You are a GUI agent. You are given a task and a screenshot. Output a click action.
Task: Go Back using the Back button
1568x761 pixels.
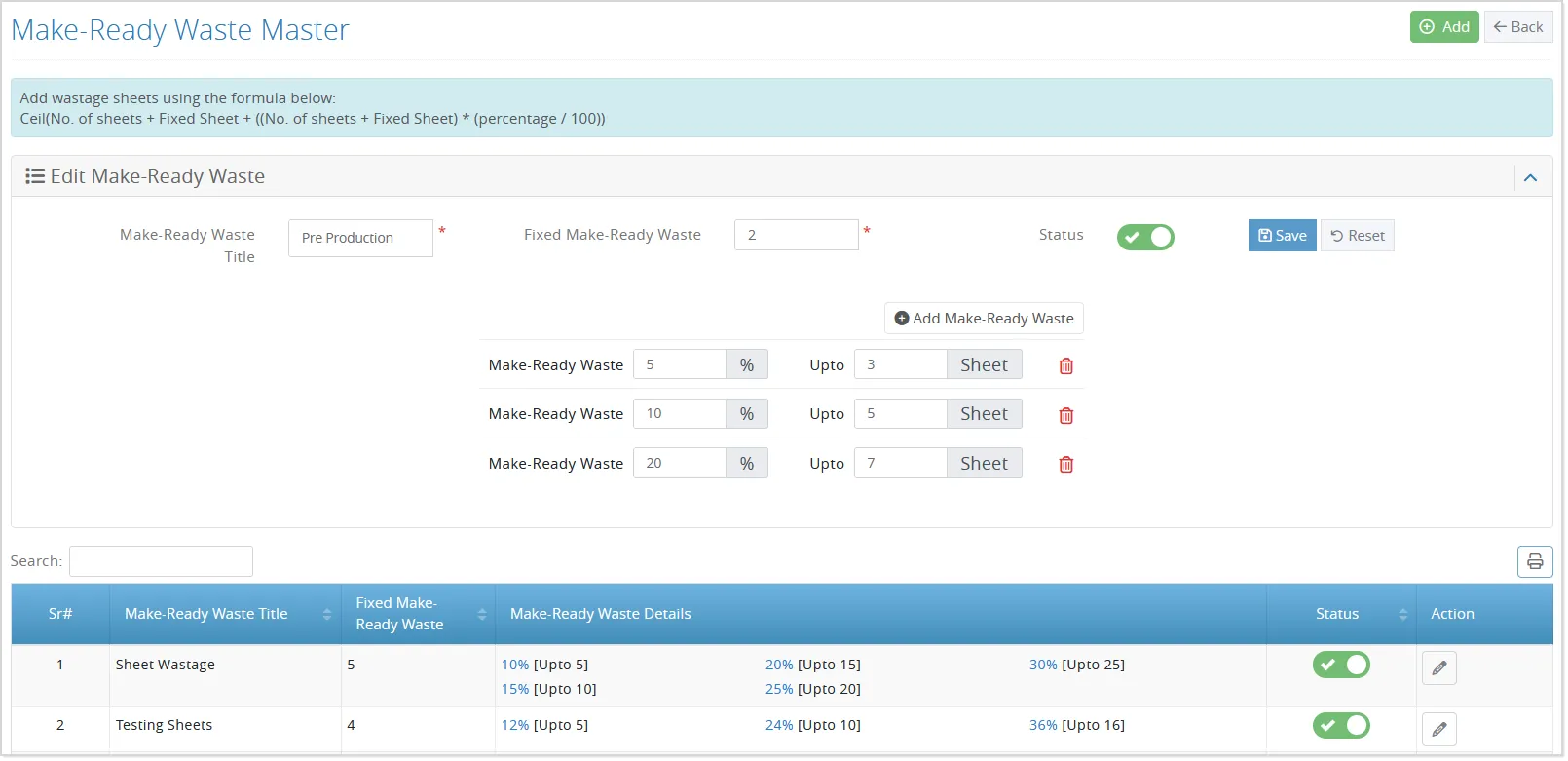click(x=1517, y=27)
